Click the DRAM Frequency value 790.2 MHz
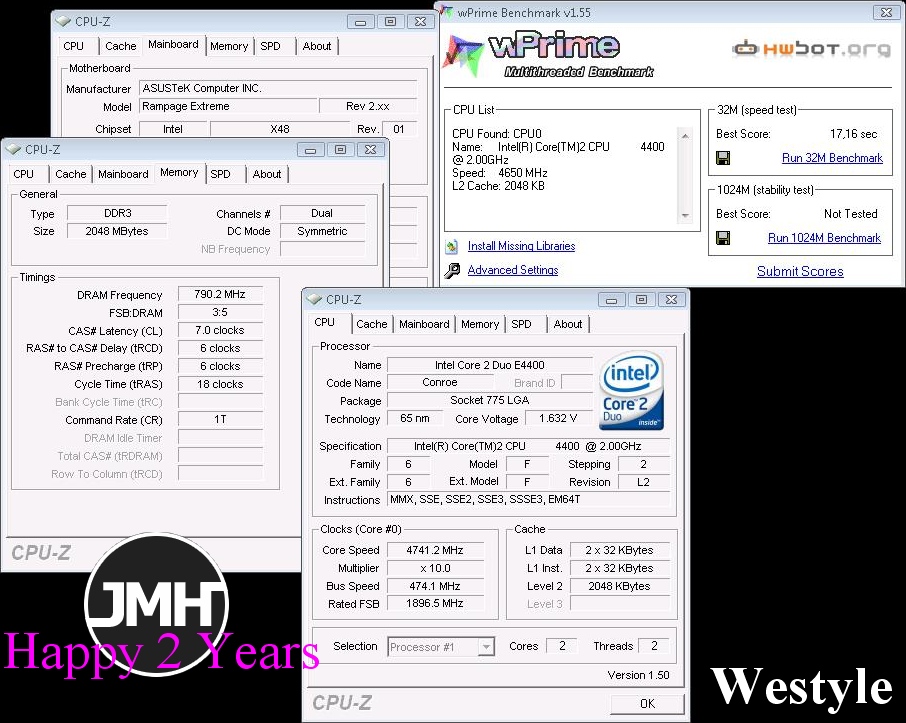This screenshot has width=906, height=723. (x=220, y=294)
